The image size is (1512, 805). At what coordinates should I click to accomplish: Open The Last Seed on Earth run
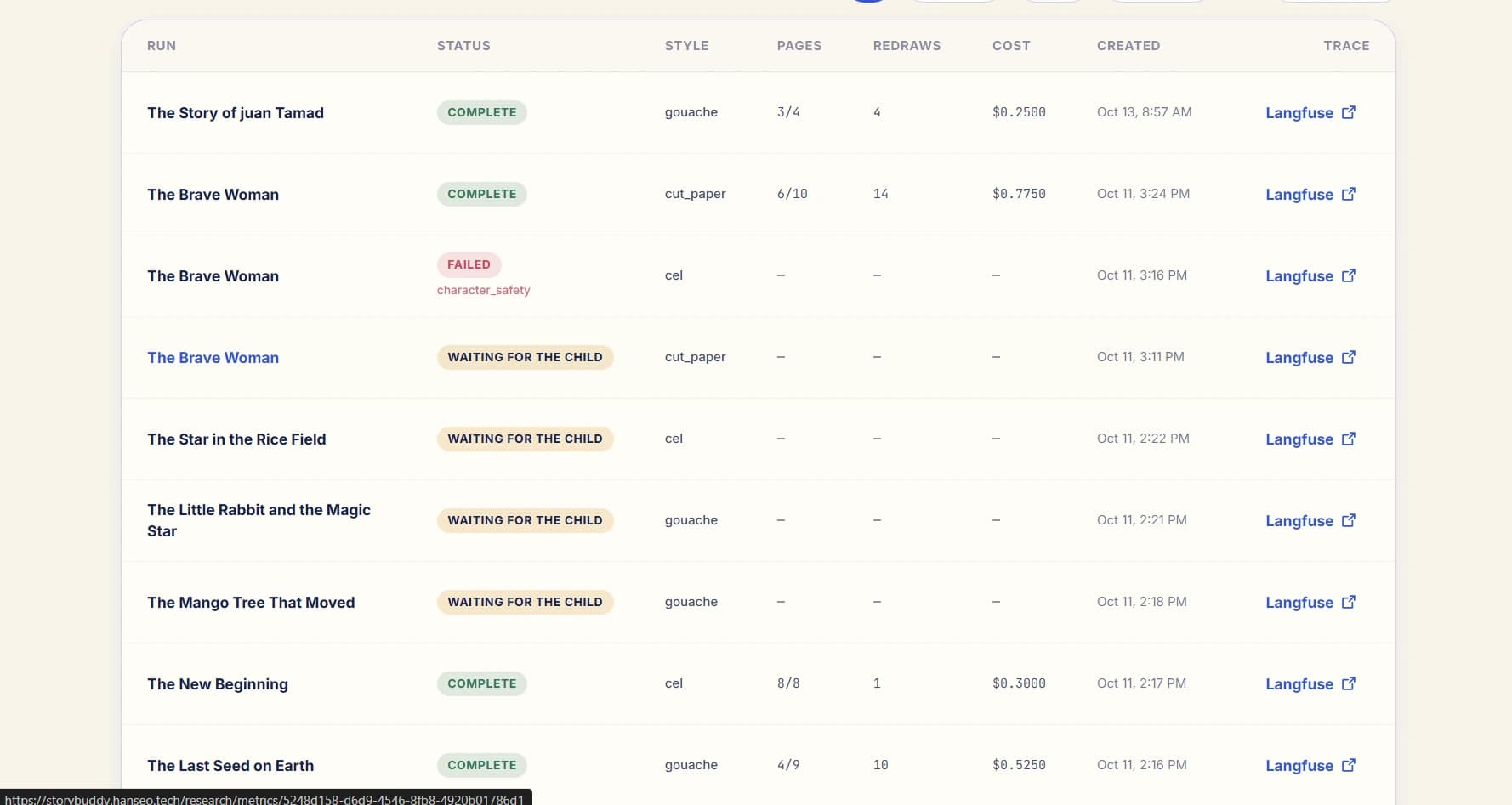tap(230, 766)
